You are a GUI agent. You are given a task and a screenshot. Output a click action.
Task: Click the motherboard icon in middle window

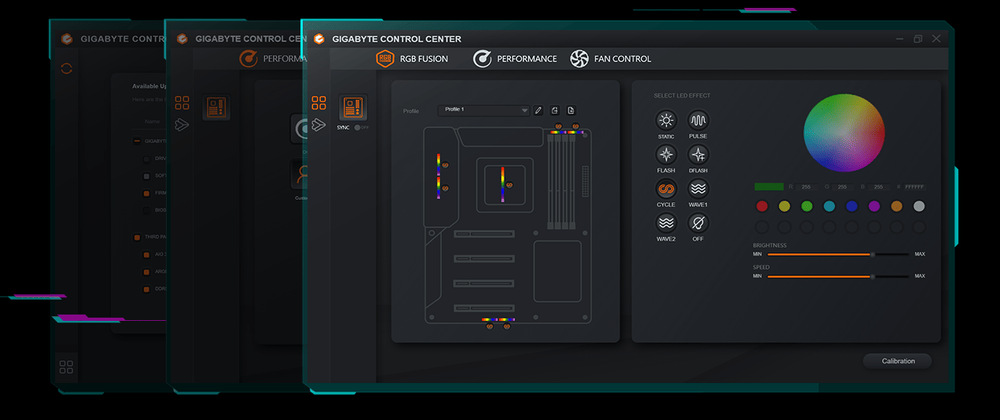click(216, 108)
